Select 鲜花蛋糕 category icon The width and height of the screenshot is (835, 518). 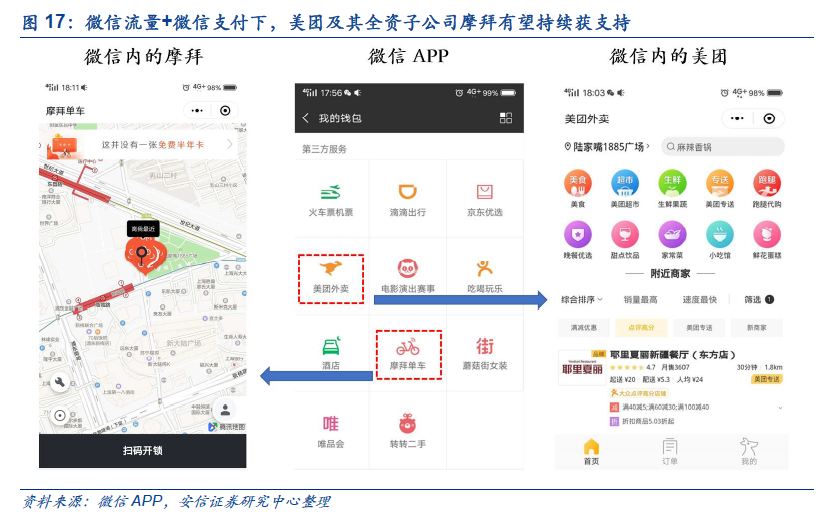point(767,240)
